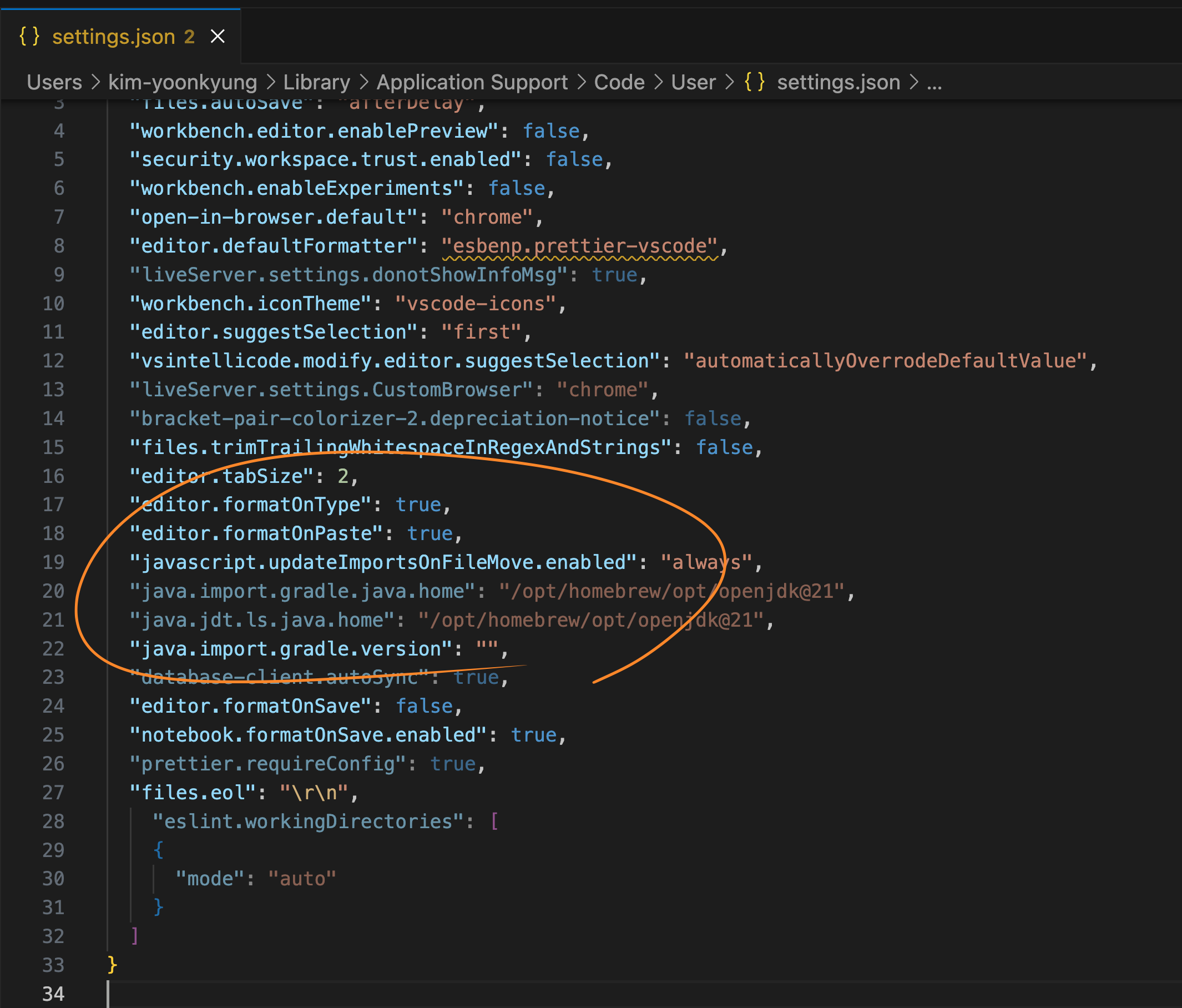Open the Code breadcrumb segment
Image resolution: width=1182 pixels, height=1008 pixels.
click(619, 82)
